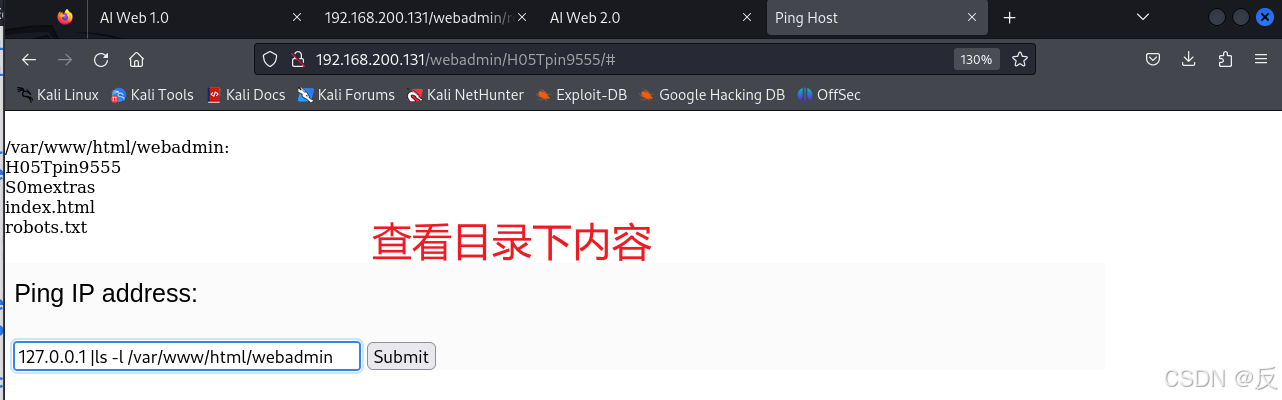Open the Firefox downloads panel
1282x400 pixels.
click(1189, 60)
